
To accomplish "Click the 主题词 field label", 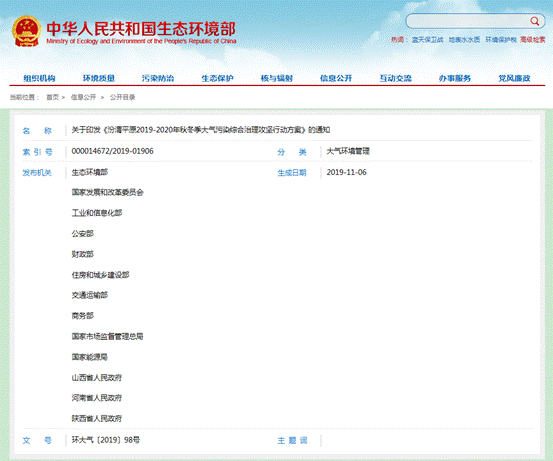I will (292, 441).
